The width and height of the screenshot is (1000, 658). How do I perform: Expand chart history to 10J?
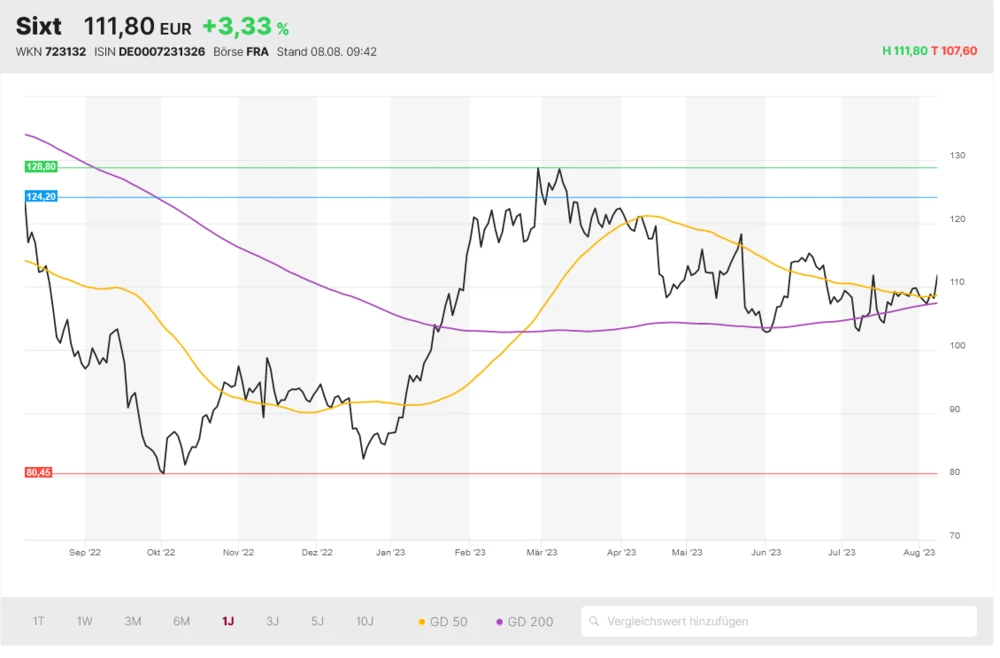click(365, 621)
